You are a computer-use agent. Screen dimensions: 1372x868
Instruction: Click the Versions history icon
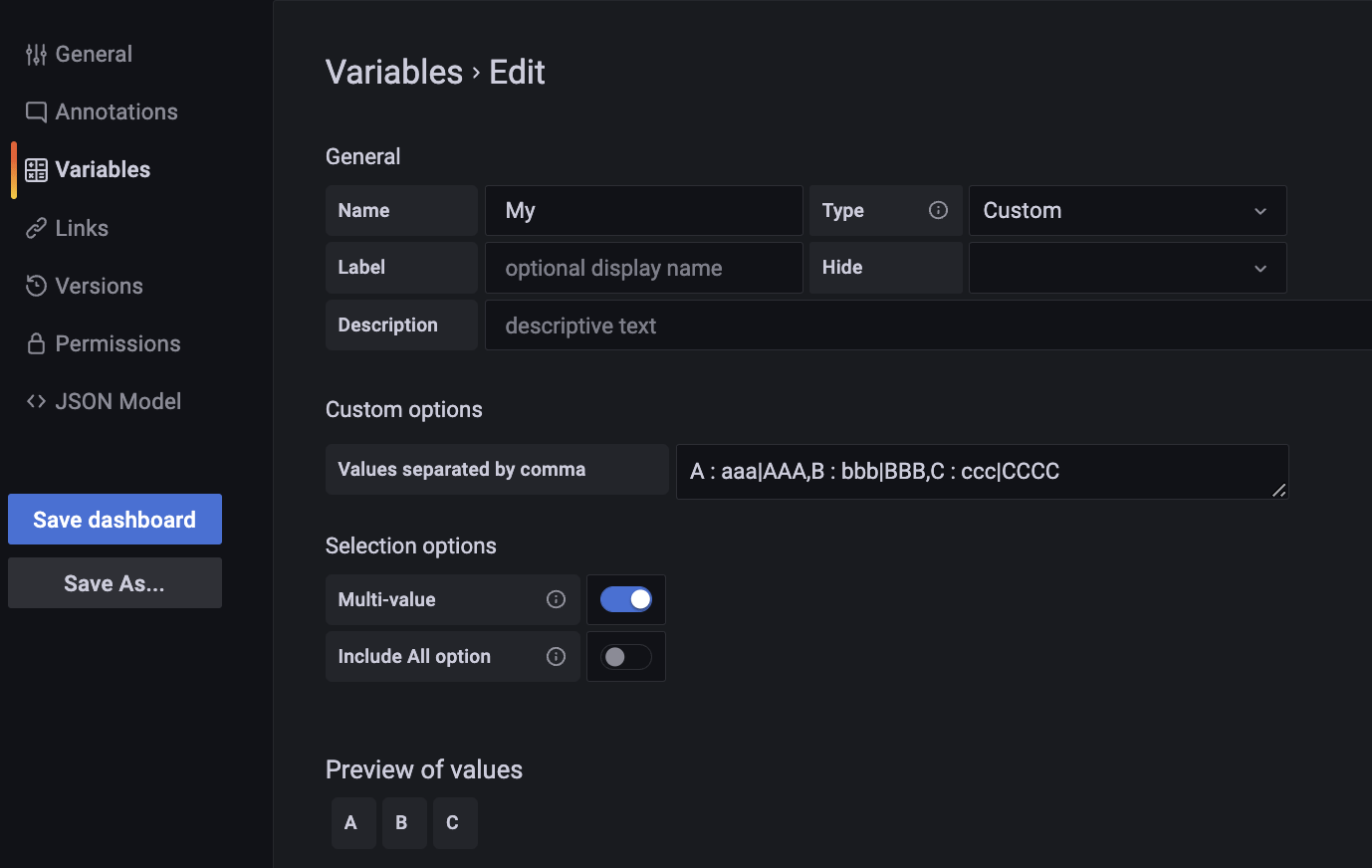pyautogui.click(x=36, y=287)
